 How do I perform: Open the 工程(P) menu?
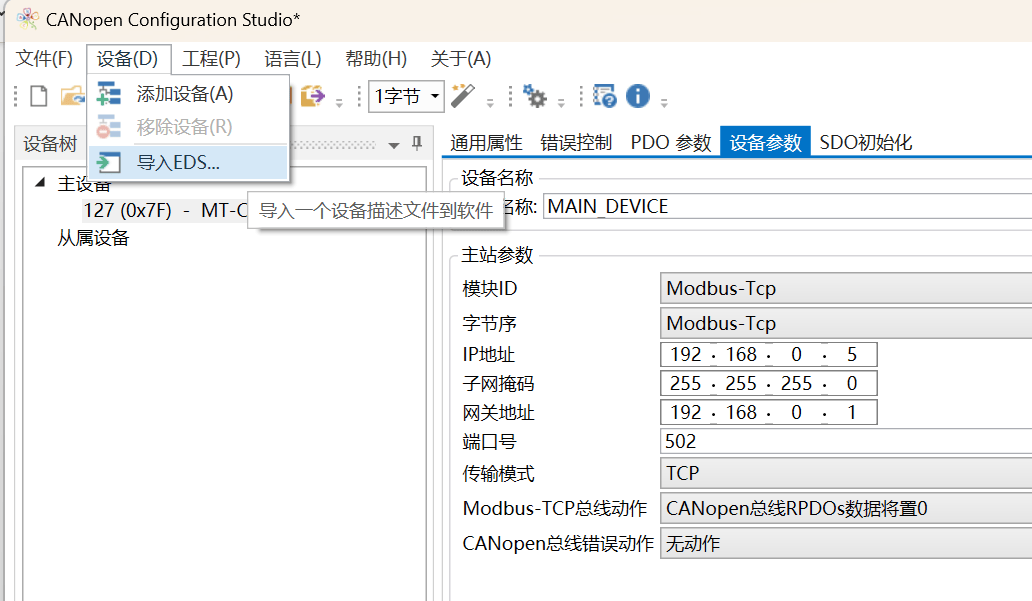tap(211, 59)
